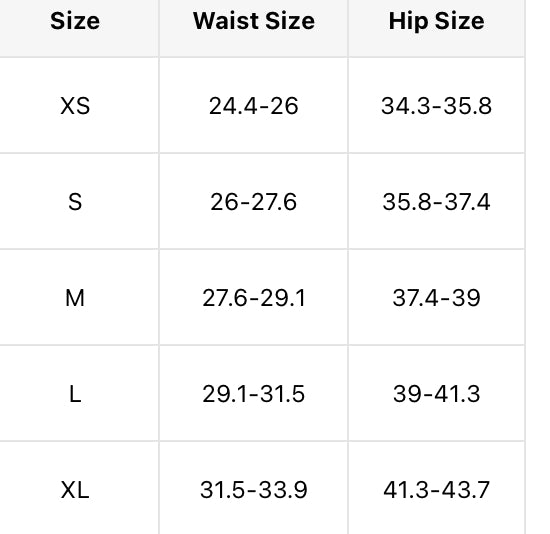Select the M size cell

(x=75, y=298)
